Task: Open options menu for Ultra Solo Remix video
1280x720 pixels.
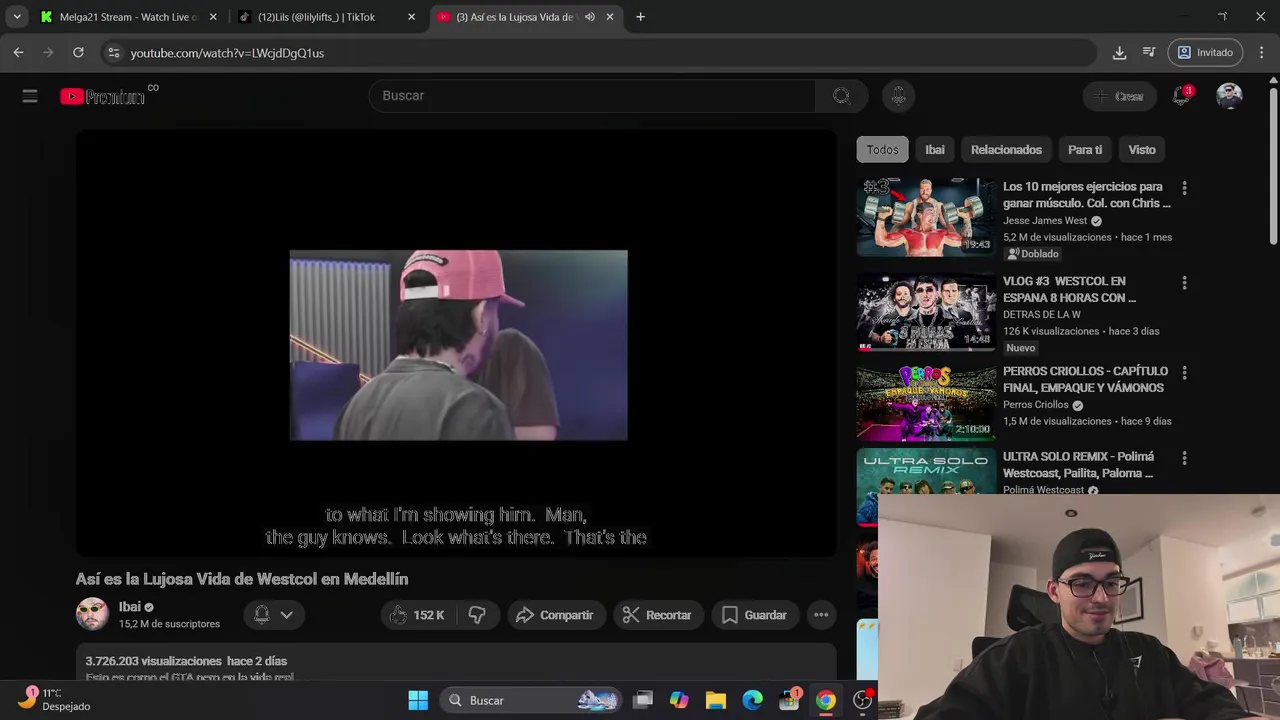Action: [1184, 458]
